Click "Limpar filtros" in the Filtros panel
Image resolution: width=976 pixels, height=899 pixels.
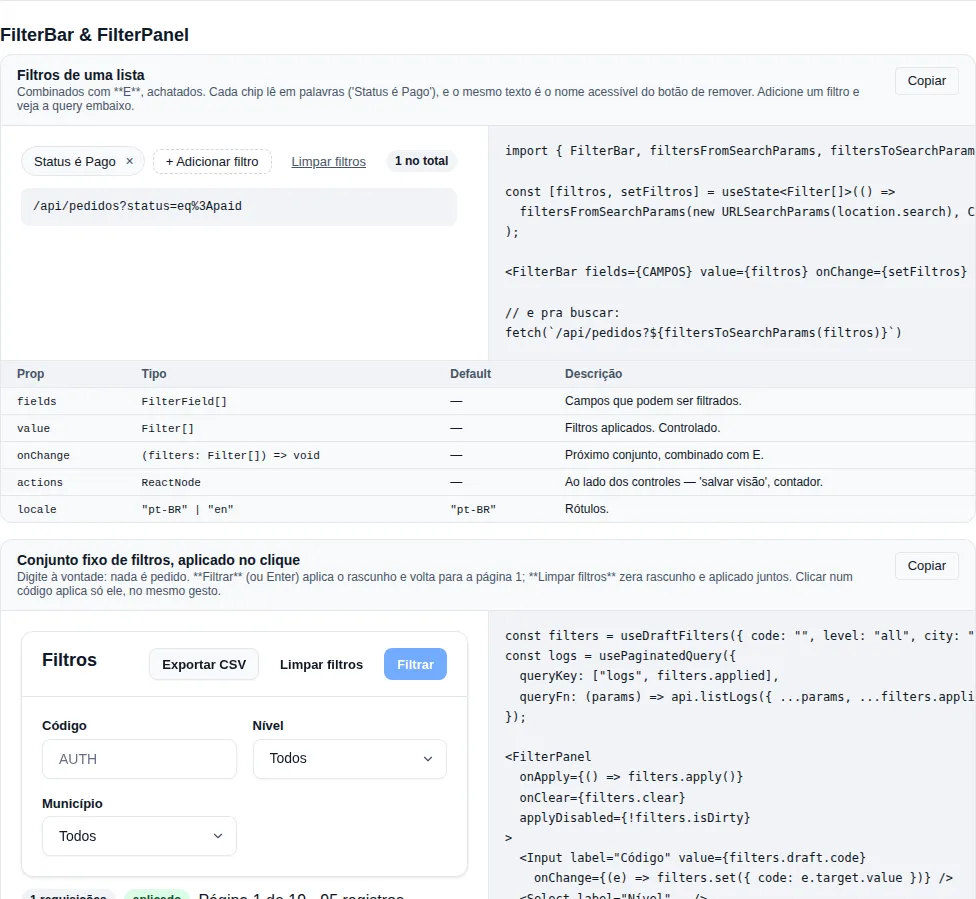pos(321,664)
